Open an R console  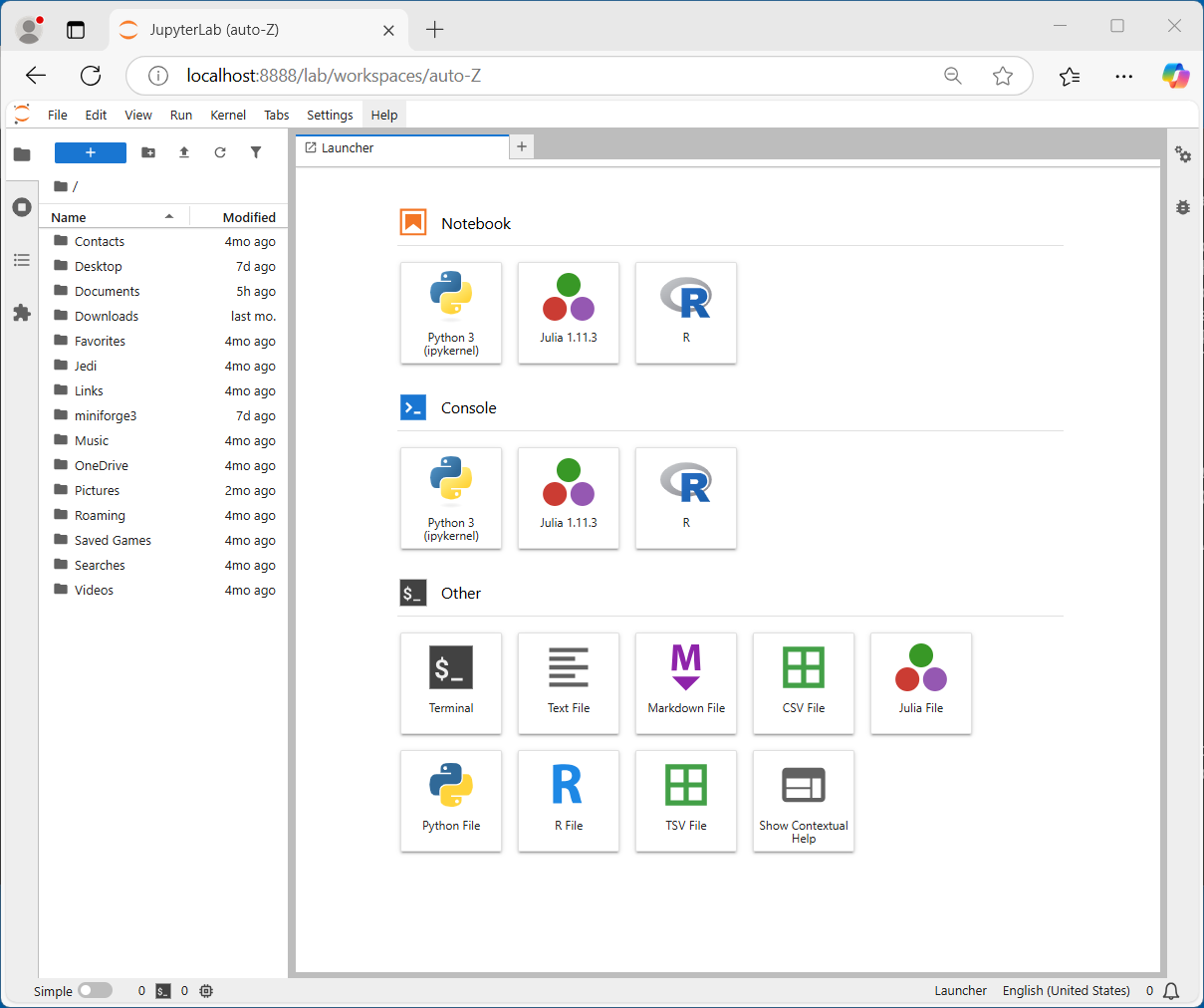tap(686, 498)
